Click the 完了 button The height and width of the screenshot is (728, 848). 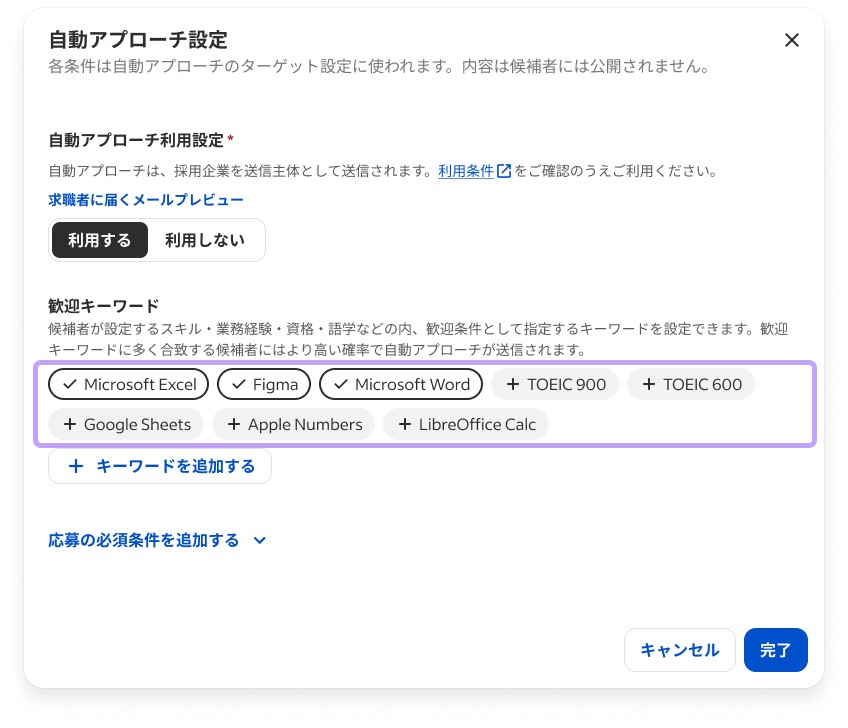tap(776, 650)
